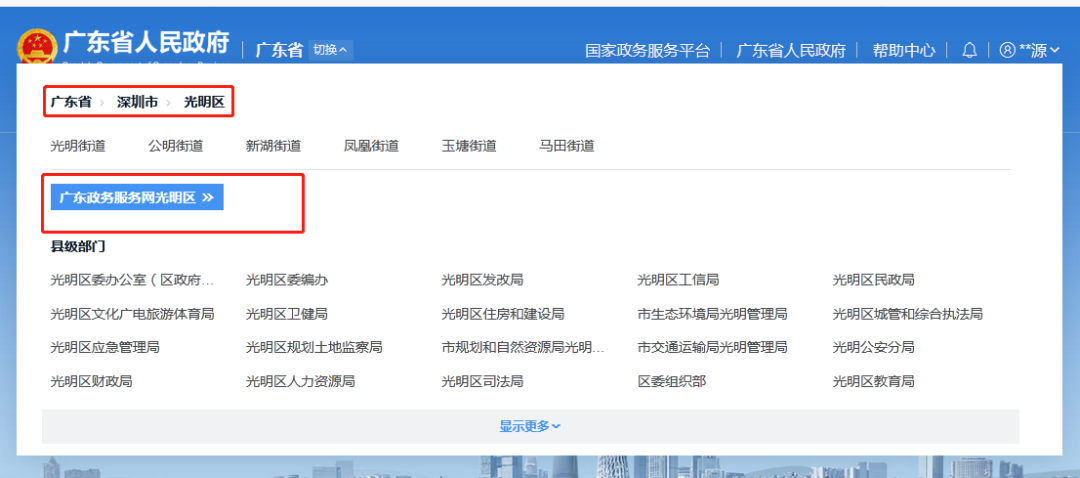Open 广东省人民政府 link in top navigation

[791, 50]
